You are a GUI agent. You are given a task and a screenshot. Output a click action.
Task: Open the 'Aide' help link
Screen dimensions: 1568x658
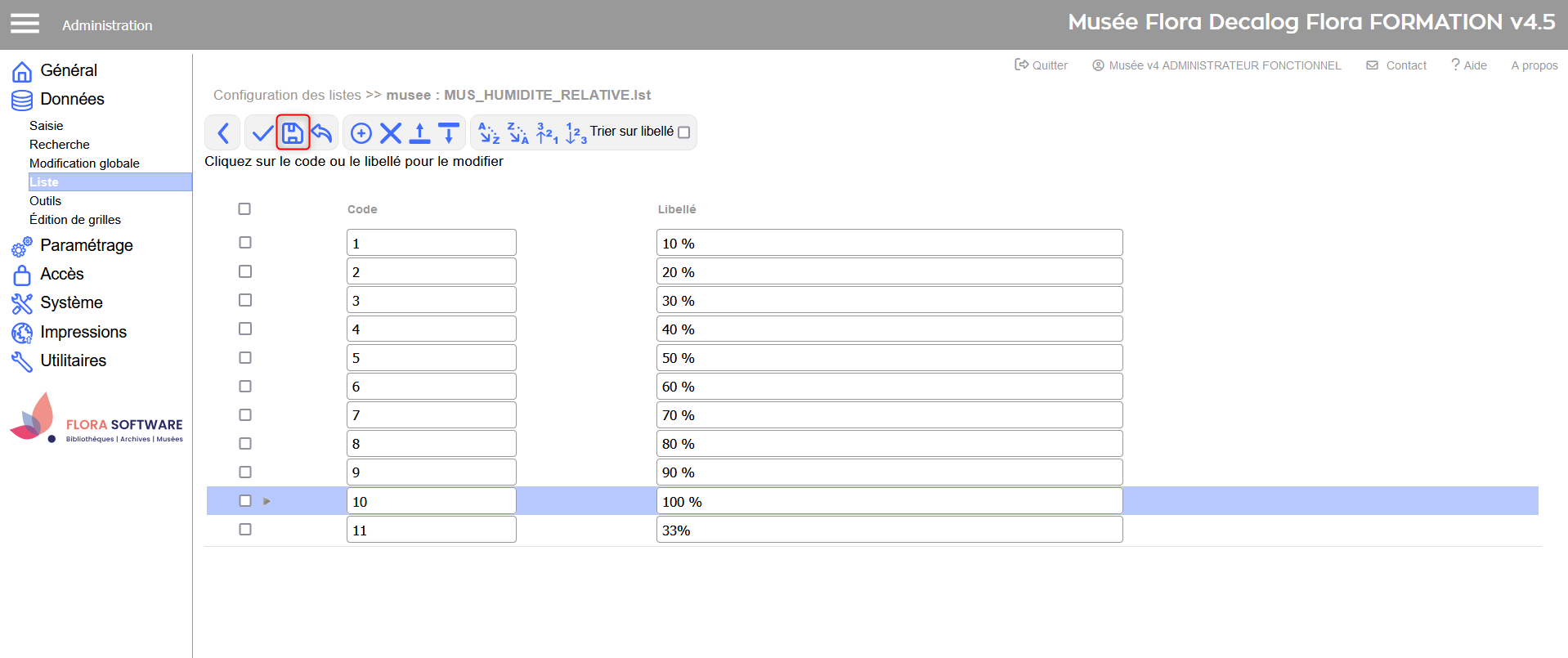[1469, 65]
